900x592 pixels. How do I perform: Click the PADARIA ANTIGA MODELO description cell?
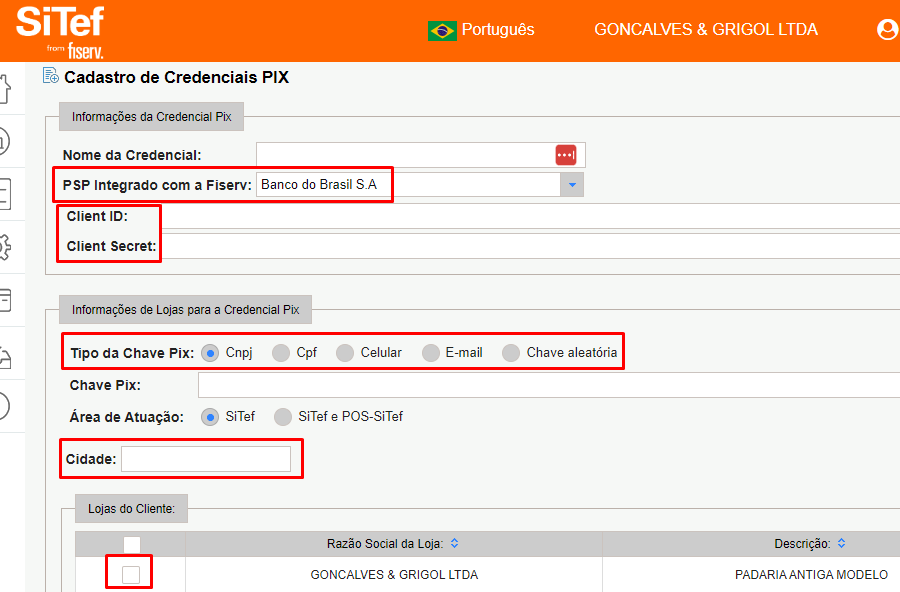point(811,575)
